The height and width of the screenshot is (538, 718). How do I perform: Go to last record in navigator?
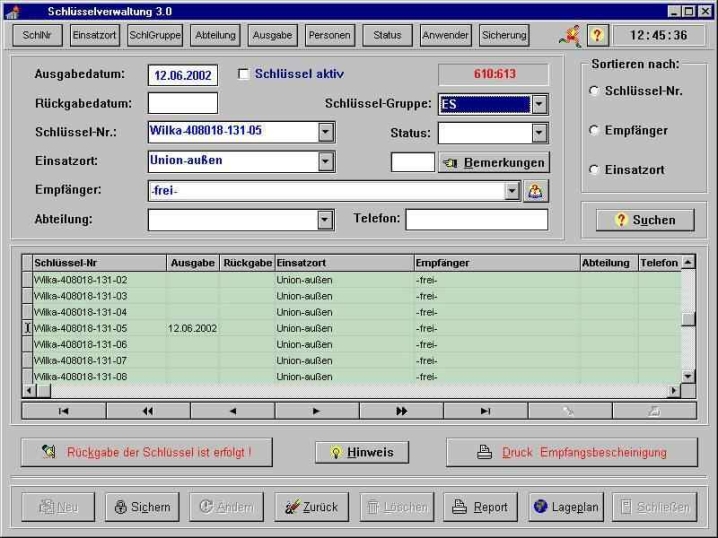click(x=485, y=410)
